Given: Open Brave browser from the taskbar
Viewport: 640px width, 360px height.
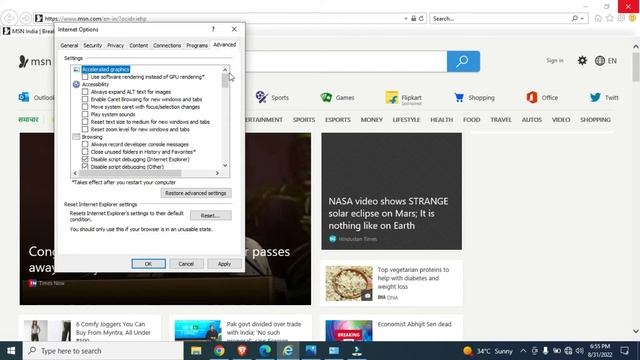Looking at the screenshot, I should pos(242,351).
